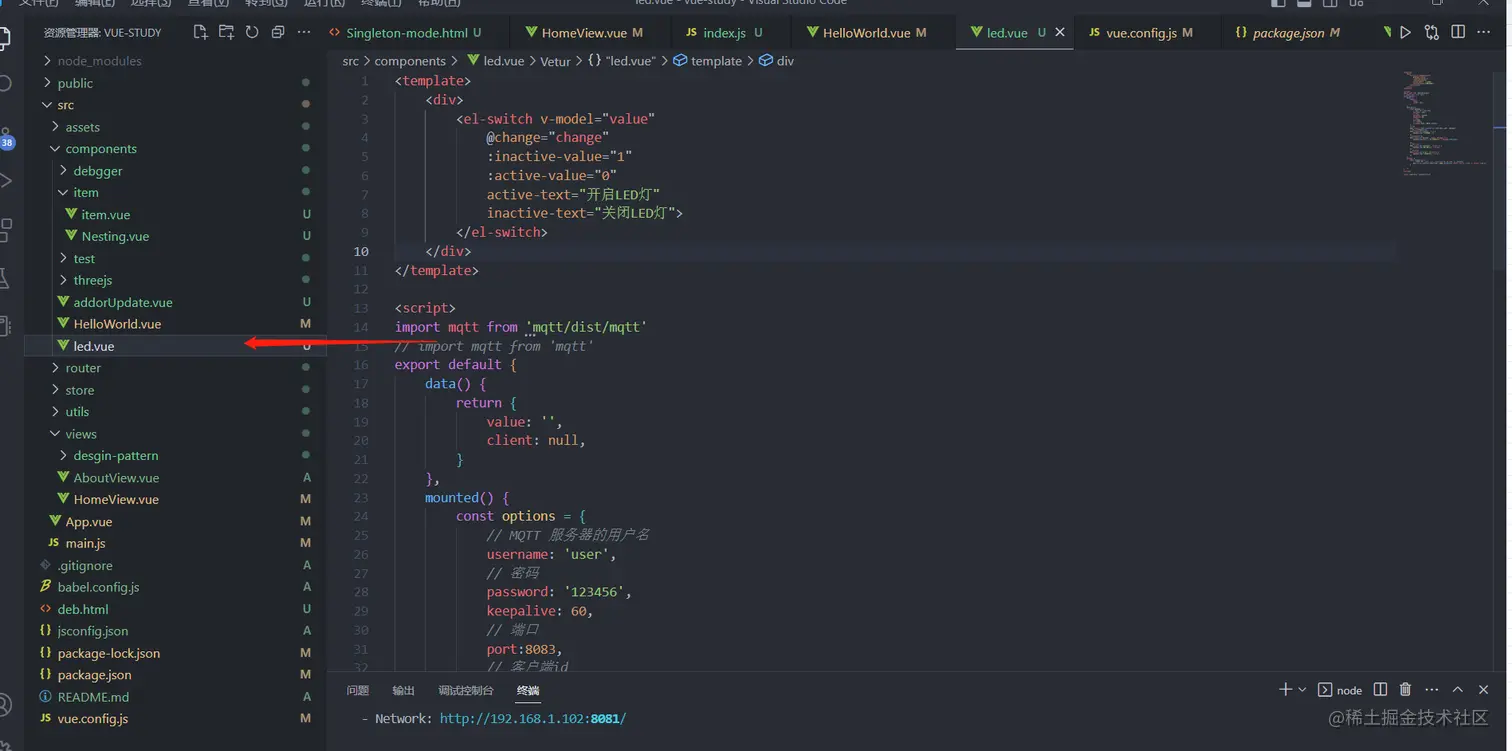Click the New Folder icon in explorer header
The height and width of the screenshot is (751, 1512).
point(226,32)
